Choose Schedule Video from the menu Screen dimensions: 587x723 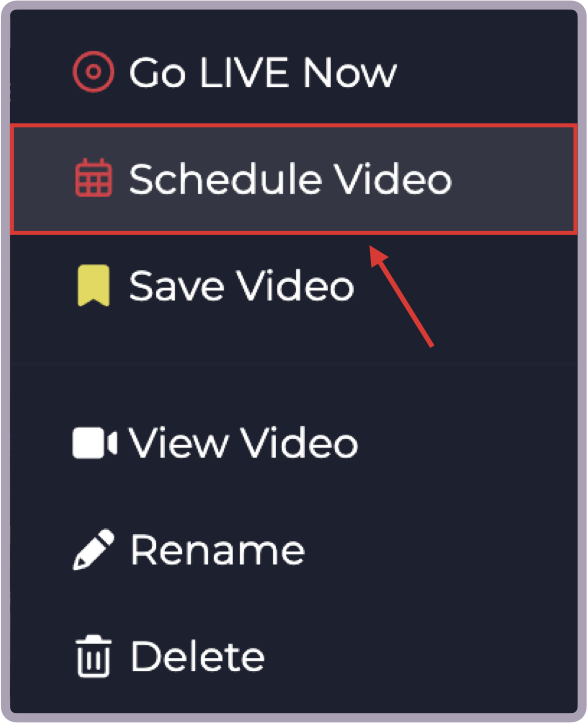(x=294, y=179)
